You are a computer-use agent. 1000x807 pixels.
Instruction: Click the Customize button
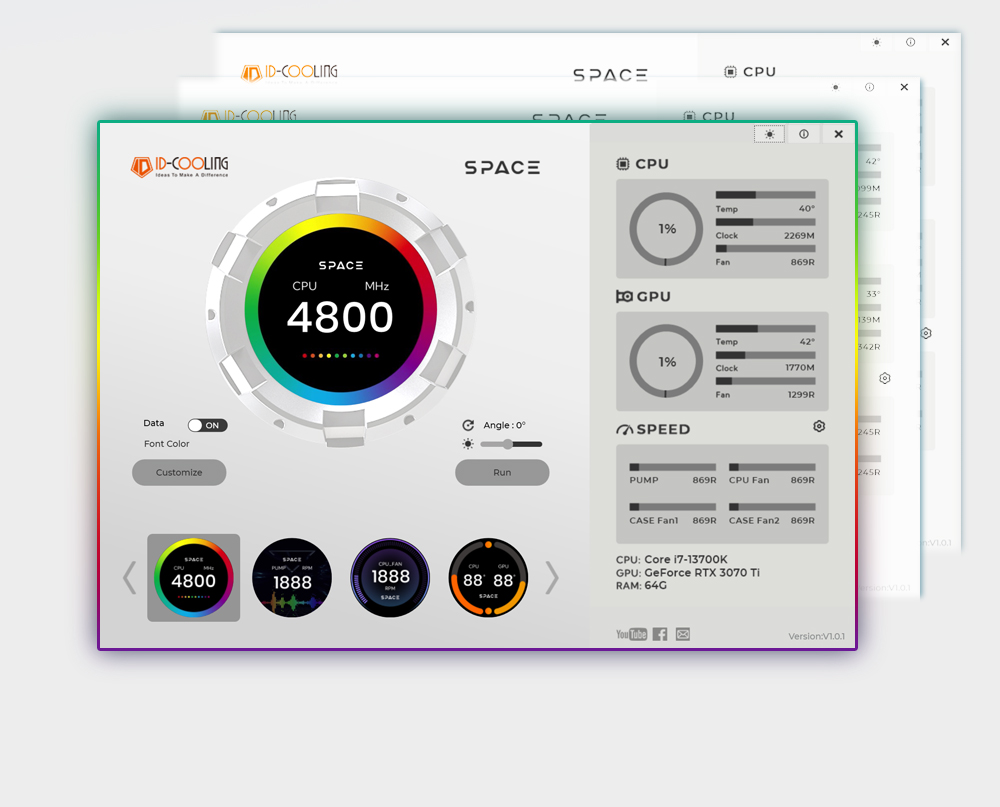coord(179,473)
